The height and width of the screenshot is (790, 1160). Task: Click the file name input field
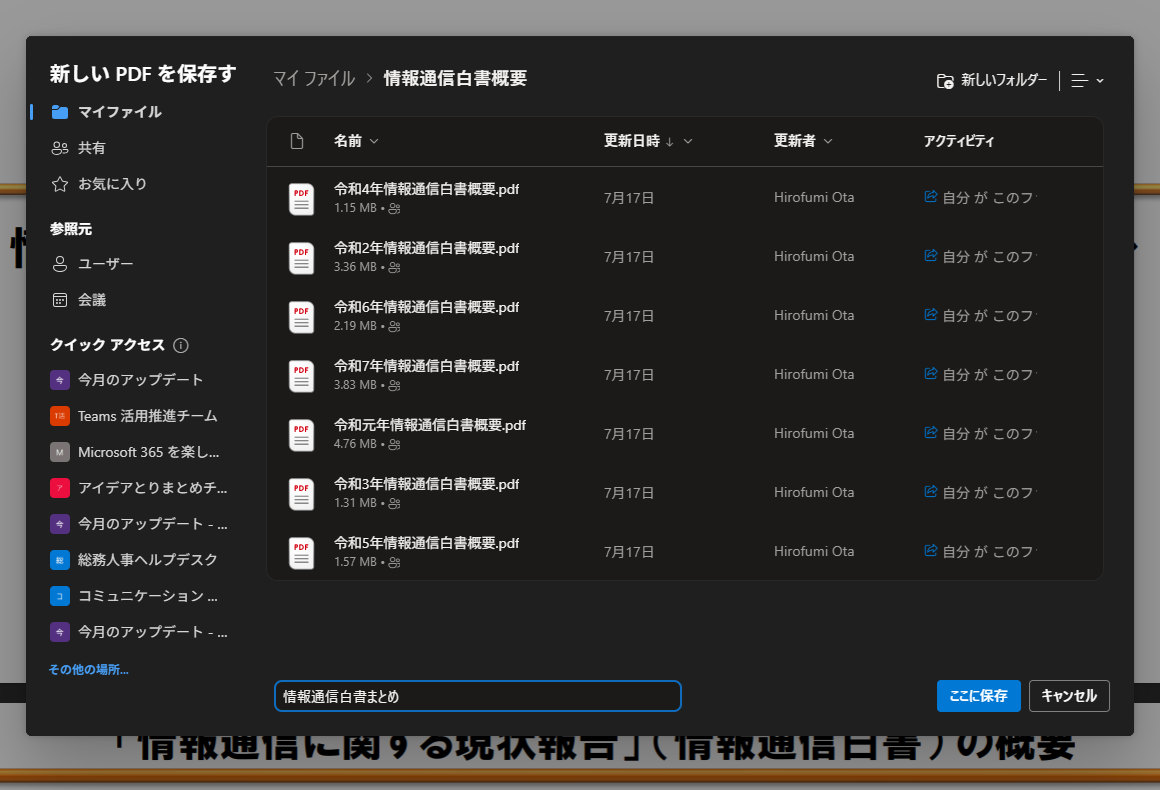click(x=477, y=696)
